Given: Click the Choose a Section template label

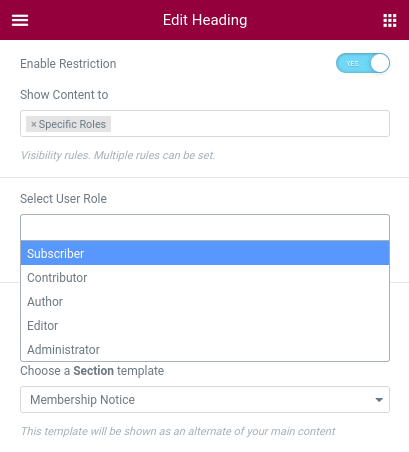Looking at the screenshot, I should pyautogui.click(x=92, y=371).
